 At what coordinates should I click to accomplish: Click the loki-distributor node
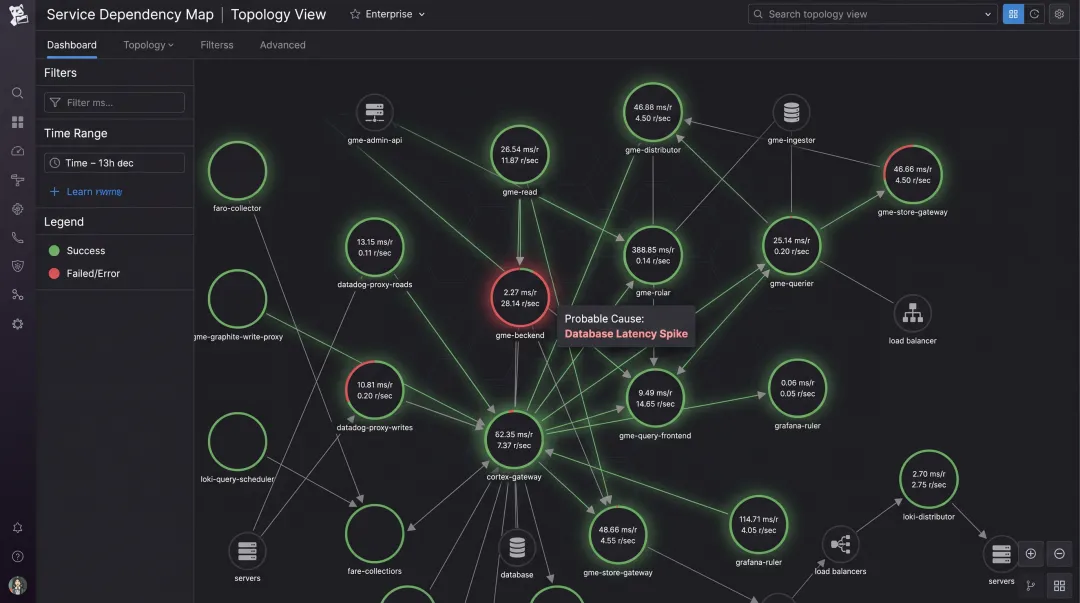(x=928, y=480)
